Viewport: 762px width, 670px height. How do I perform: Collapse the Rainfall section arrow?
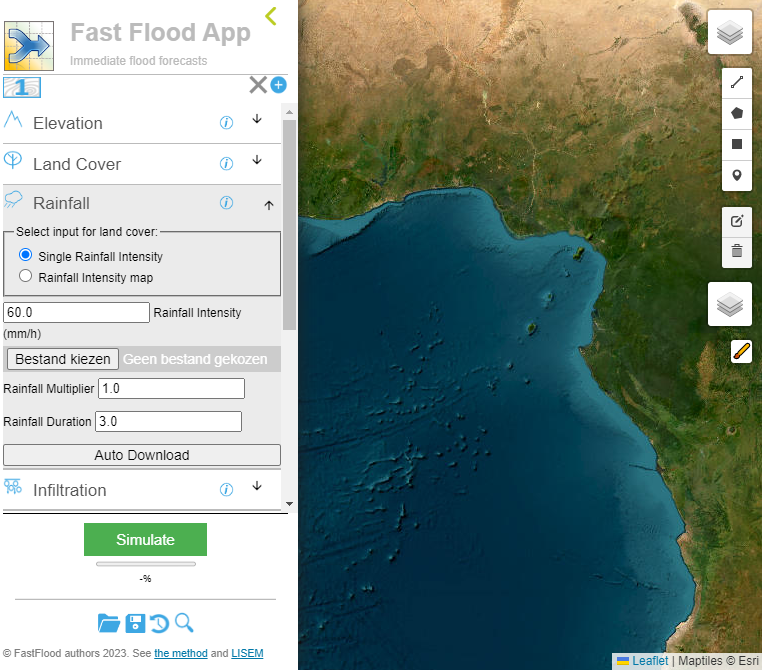tap(268, 205)
